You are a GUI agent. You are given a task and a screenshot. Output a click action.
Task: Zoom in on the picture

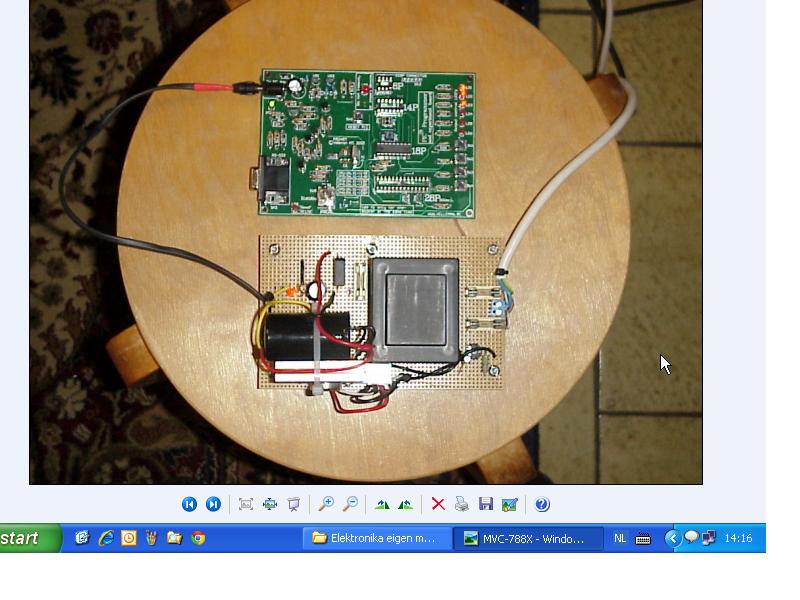326,505
